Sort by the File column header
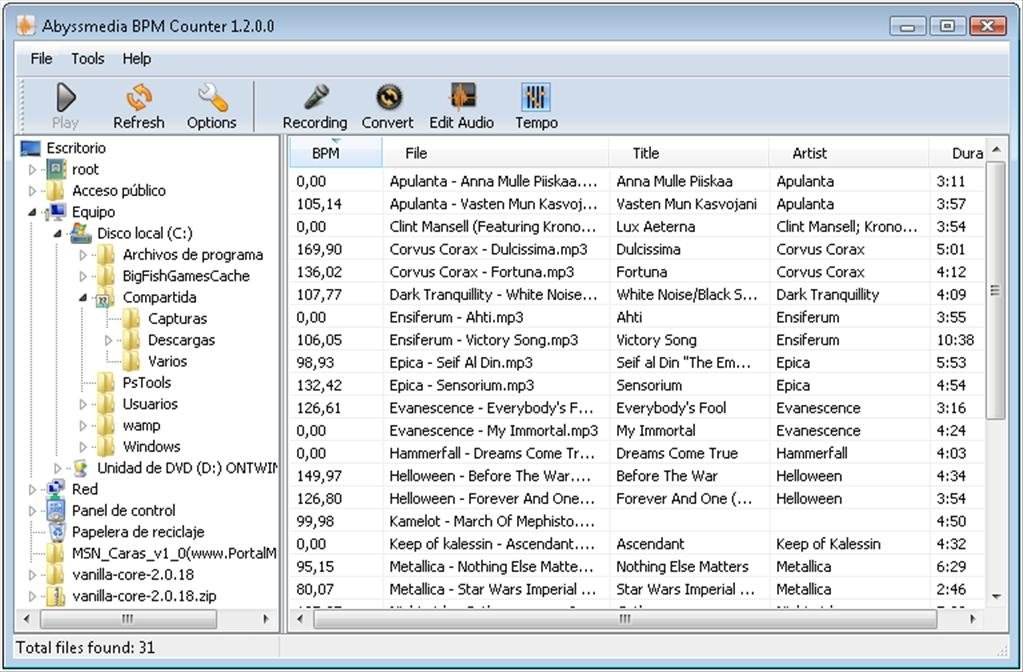Viewport: 1023px width, 672px height. click(495, 153)
